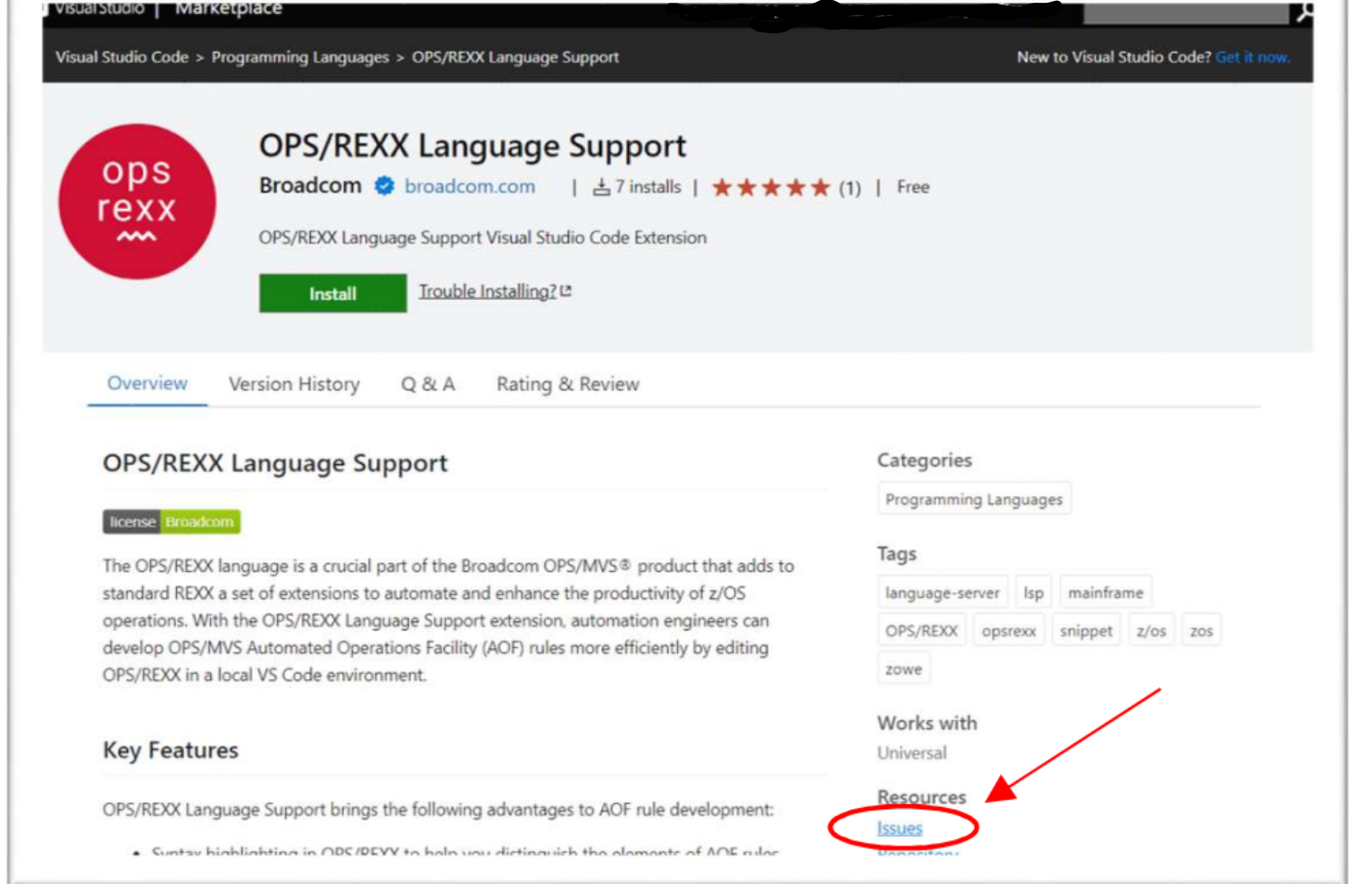
Task: Click the language-server tag
Action: tap(942, 592)
